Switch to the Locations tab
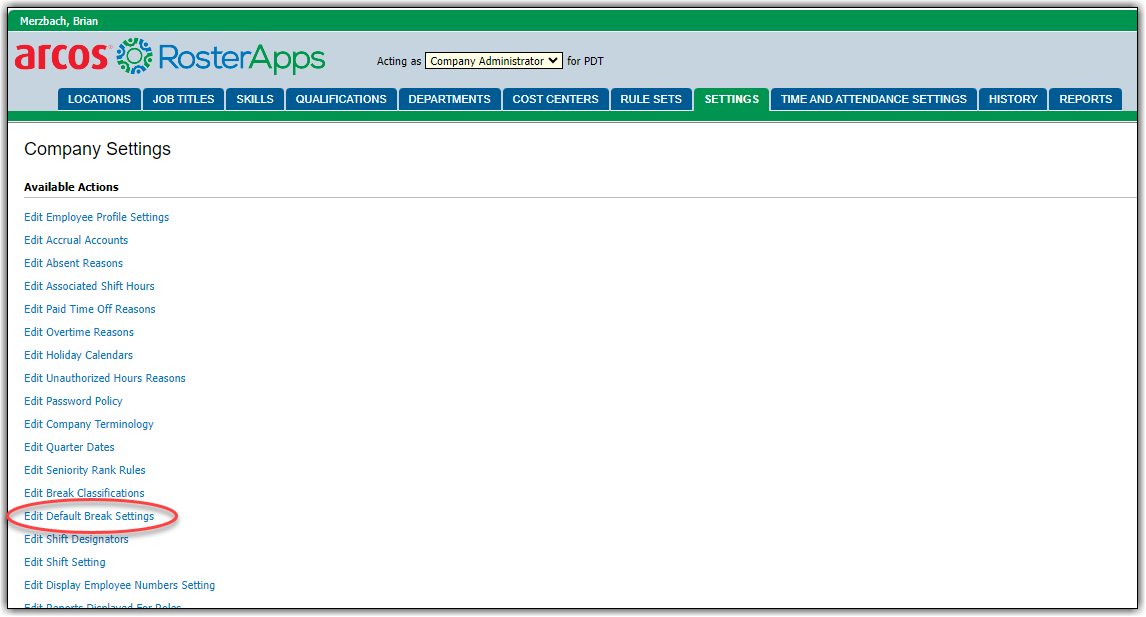 (x=99, y=99)
